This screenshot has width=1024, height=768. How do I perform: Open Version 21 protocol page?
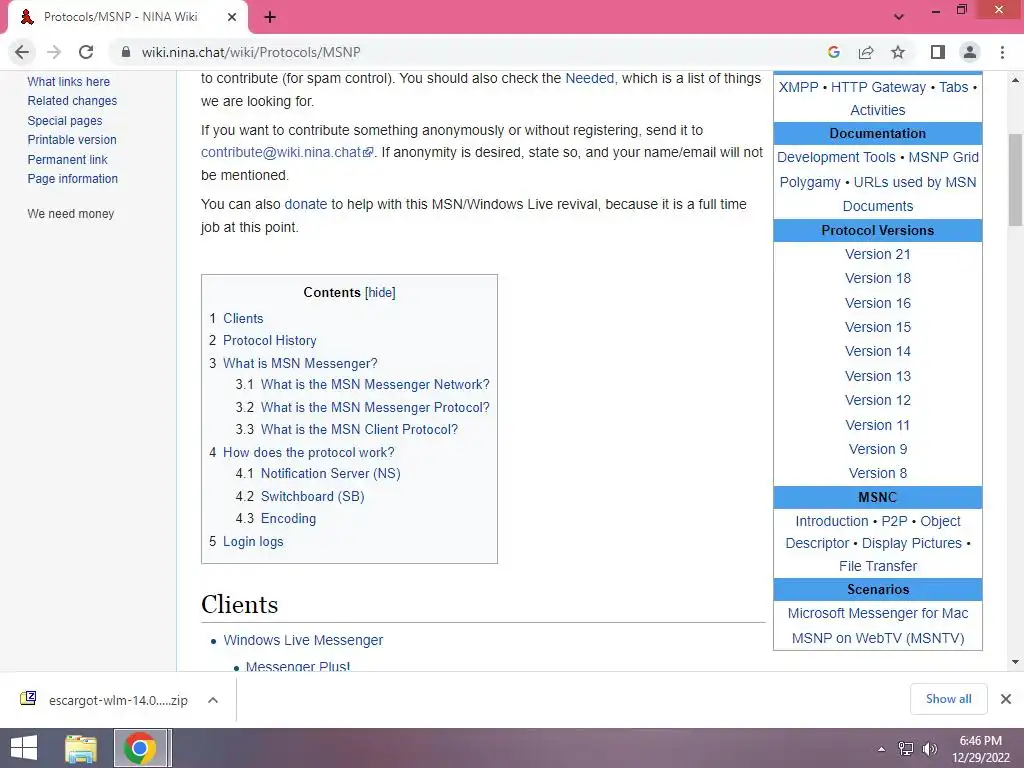point(877,254)
